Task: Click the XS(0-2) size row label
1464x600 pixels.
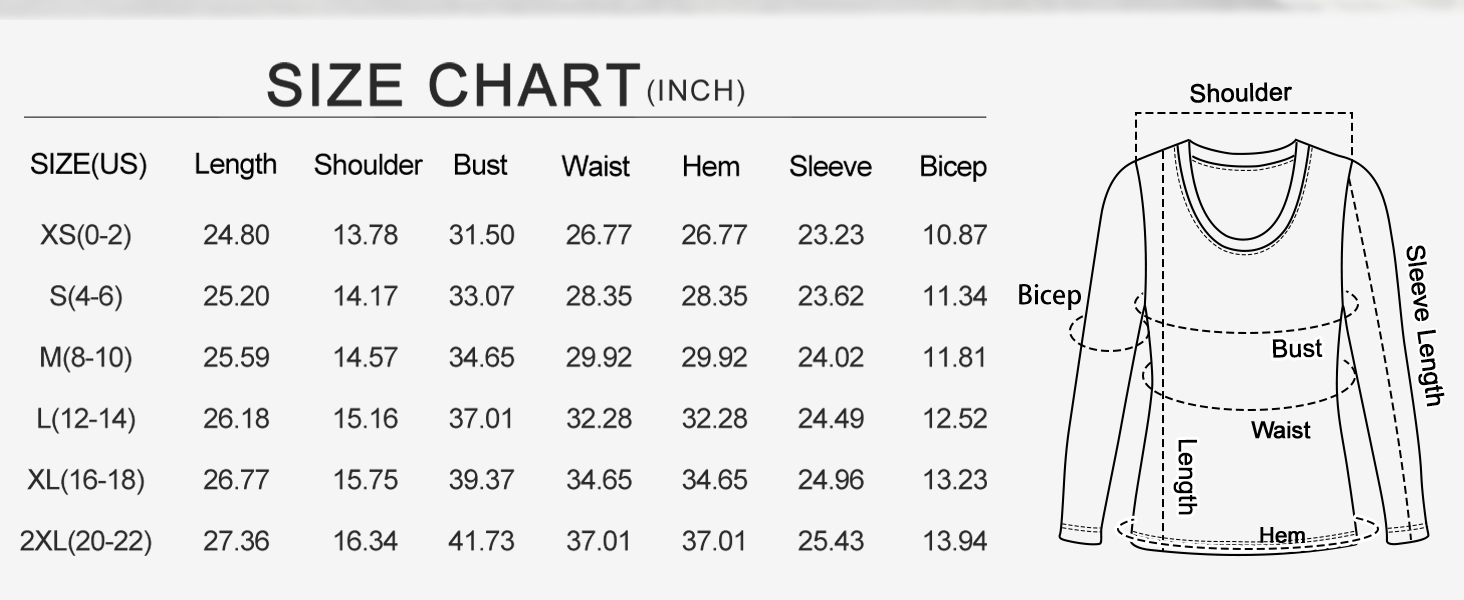Action: coord(86,235)
